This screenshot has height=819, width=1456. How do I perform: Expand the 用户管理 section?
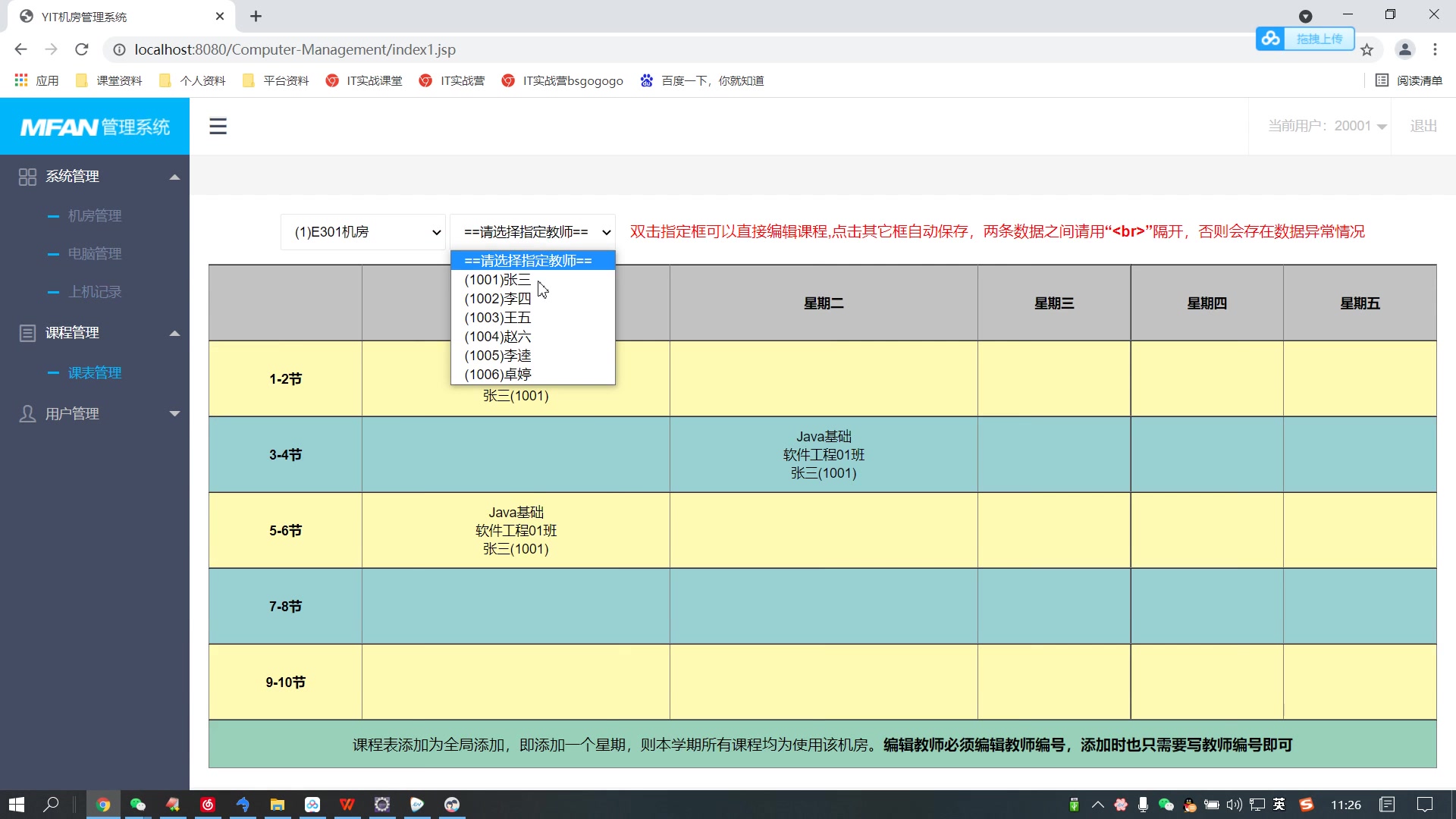pyautogui.click(x=174, y=413)
